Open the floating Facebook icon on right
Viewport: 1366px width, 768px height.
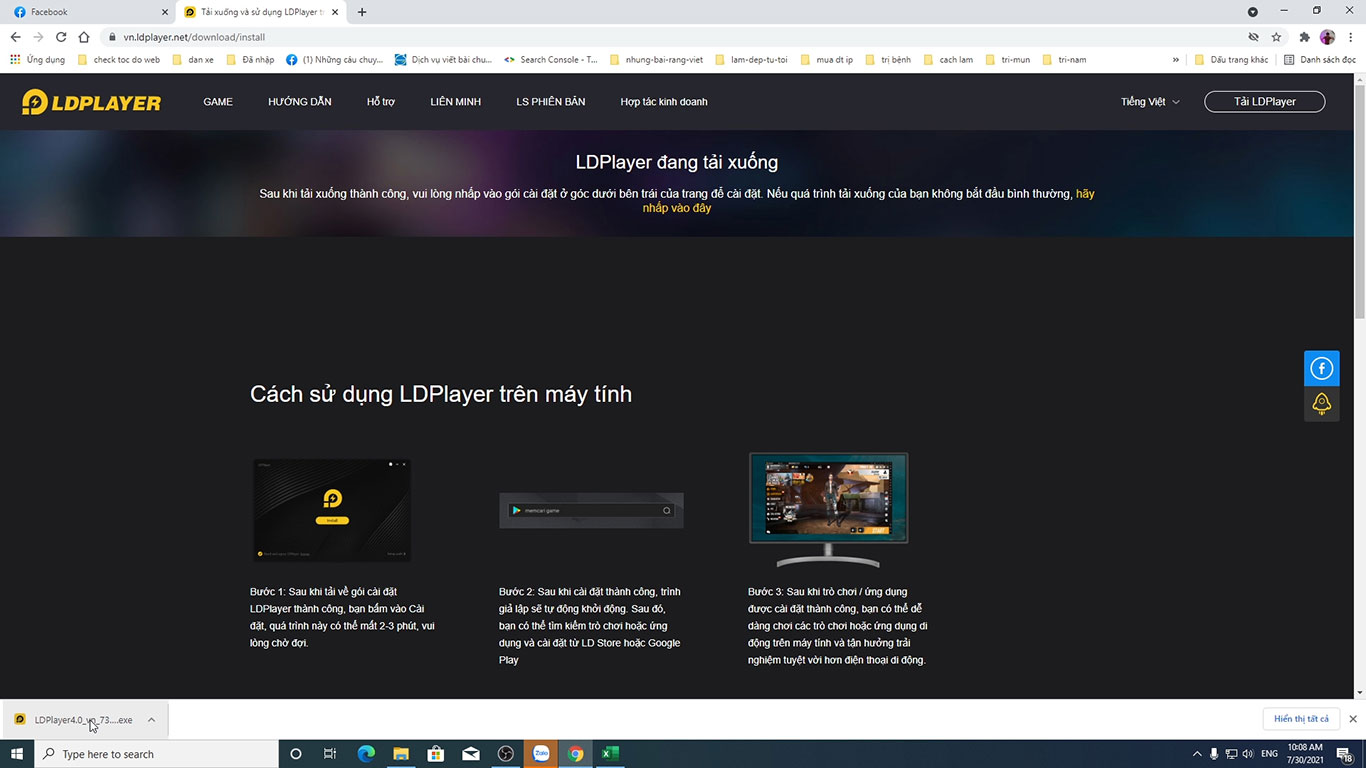(x=1321, y=369)
